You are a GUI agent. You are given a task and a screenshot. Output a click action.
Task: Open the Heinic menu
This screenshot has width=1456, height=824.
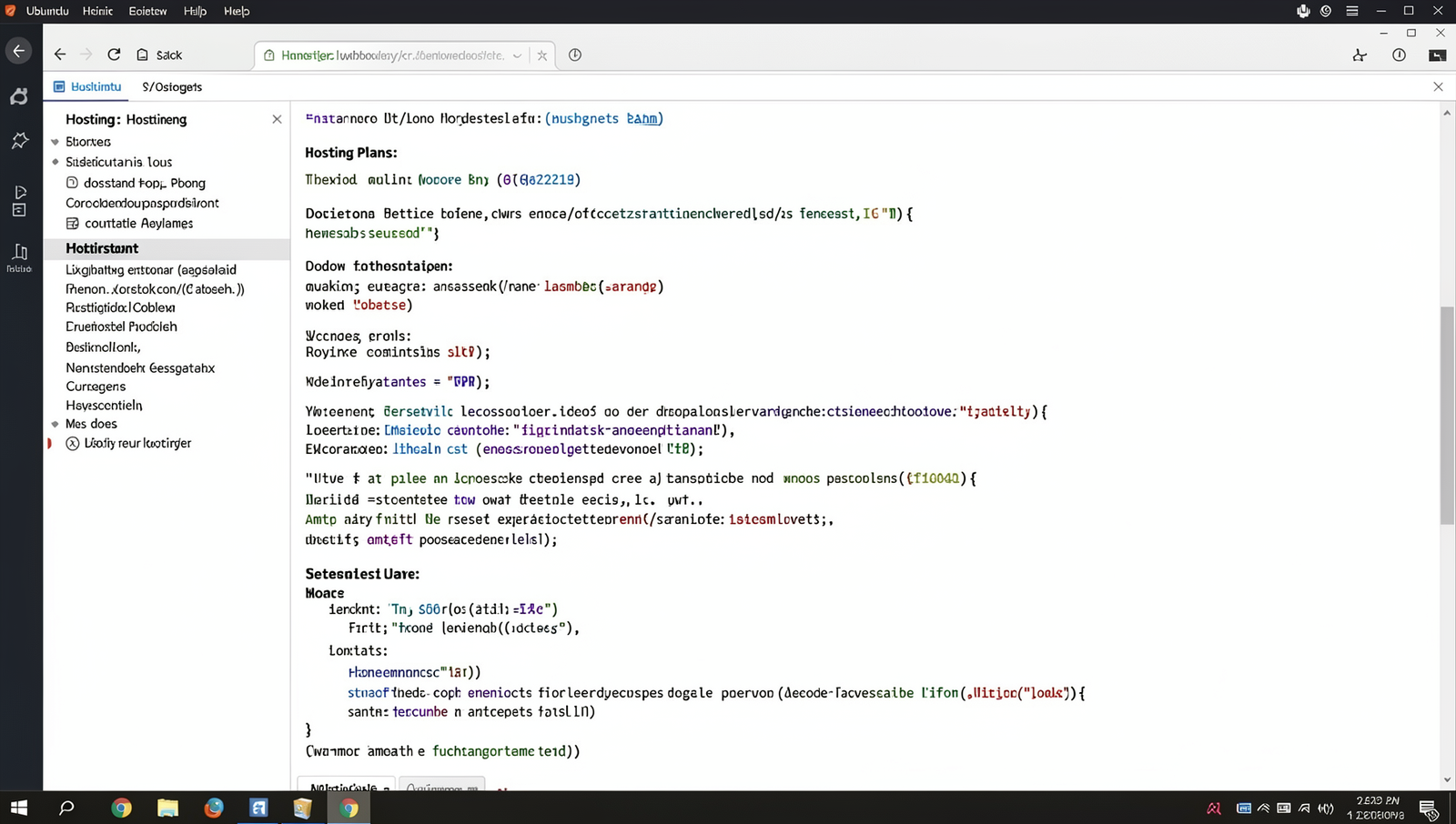(x=97, y=11)
